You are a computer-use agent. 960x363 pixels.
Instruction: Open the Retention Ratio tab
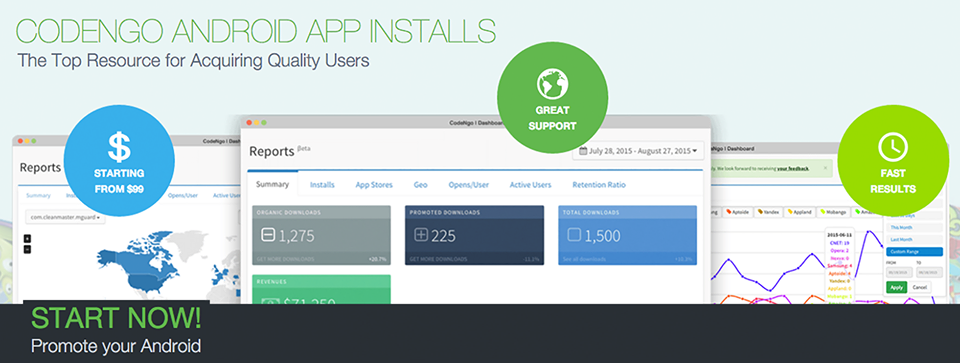pyautogui.click(x=599, y=185)
